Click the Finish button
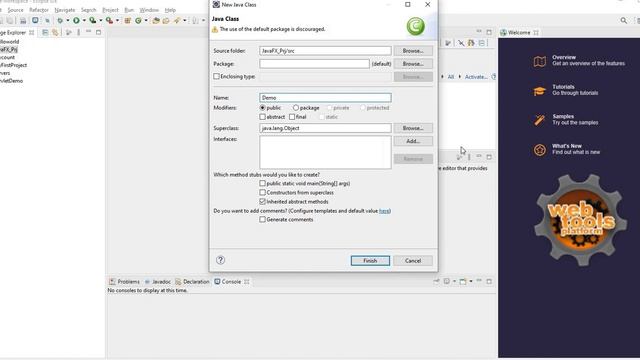640x360 pixels. (370, 260)
